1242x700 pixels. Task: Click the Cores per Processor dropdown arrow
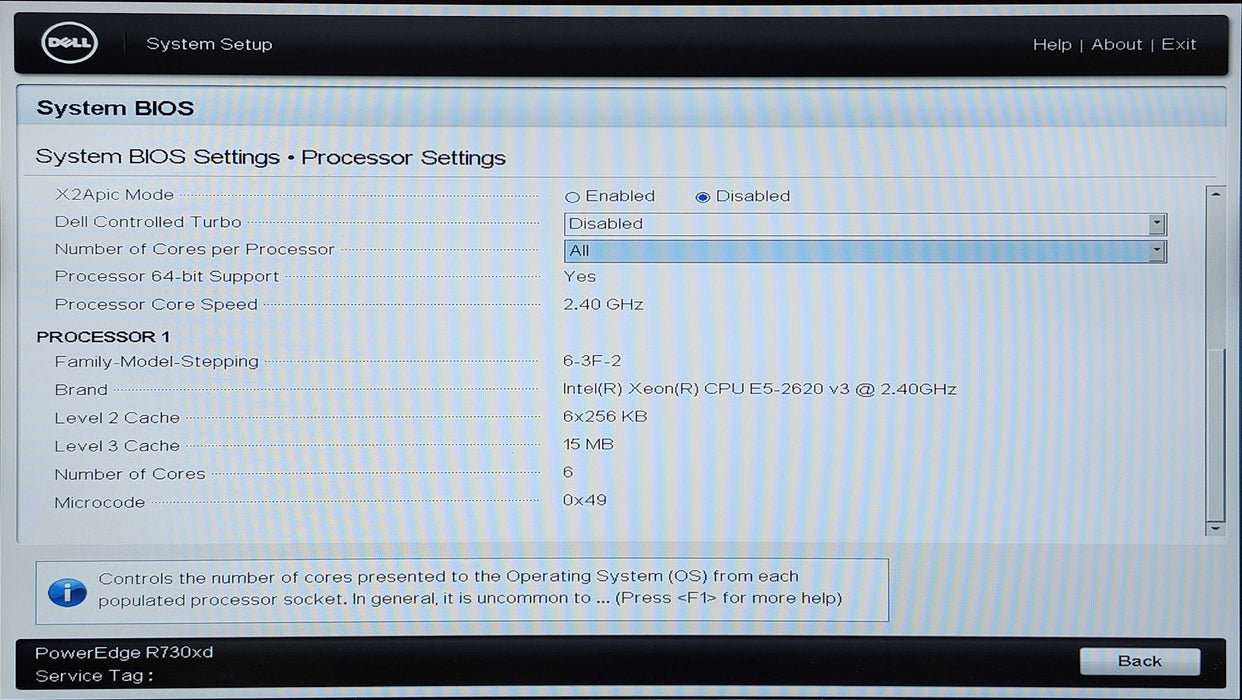tap(1157, 251)
